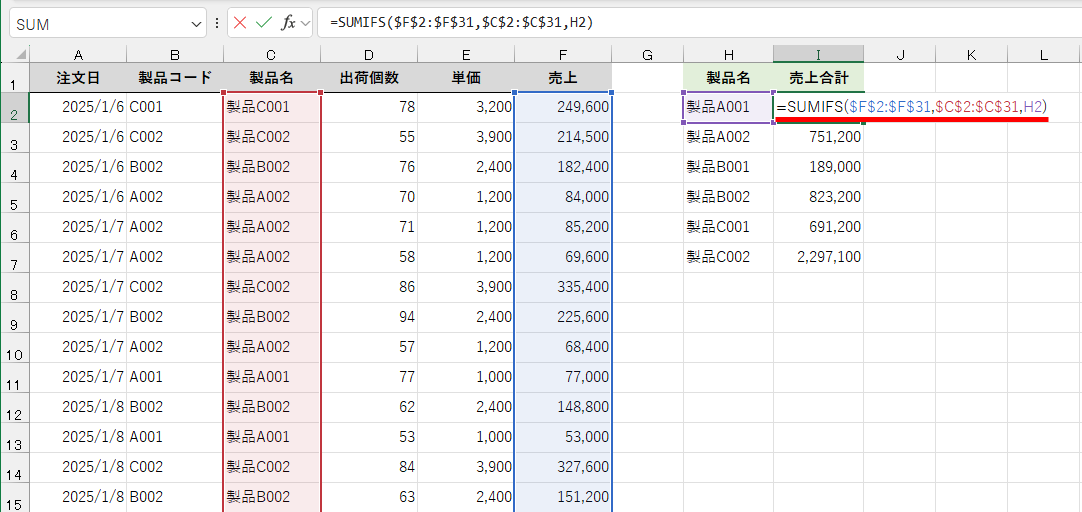Click the 151,200 sales cell
Viewport: 1082px width, 512px height.
coord(563,498)
